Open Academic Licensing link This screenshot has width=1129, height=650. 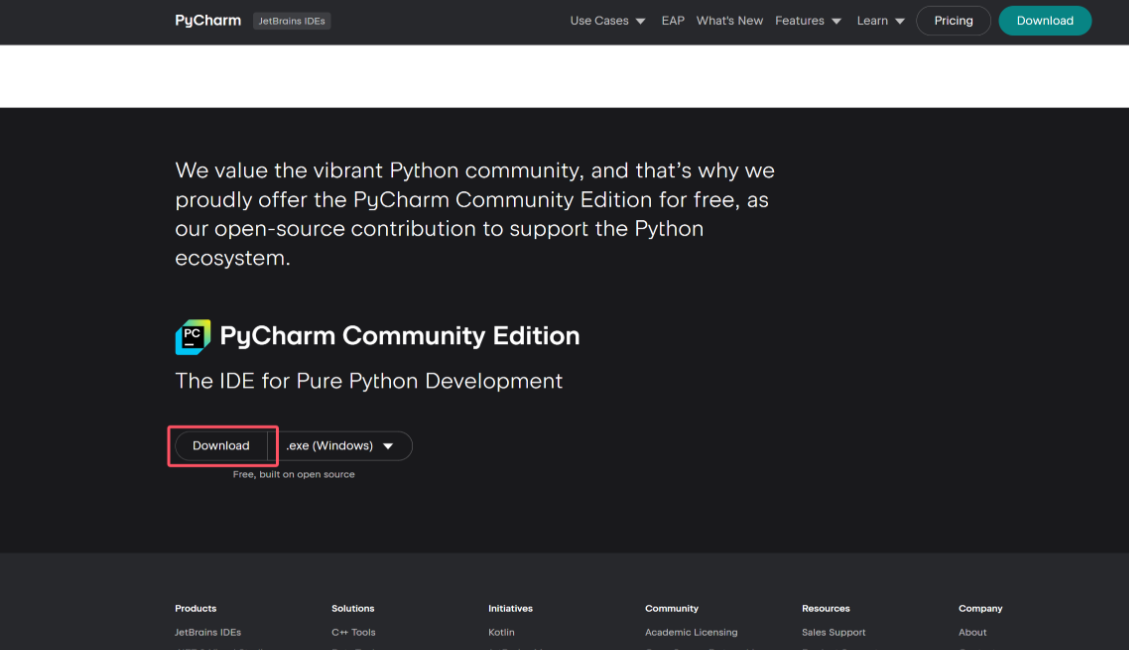691,632
